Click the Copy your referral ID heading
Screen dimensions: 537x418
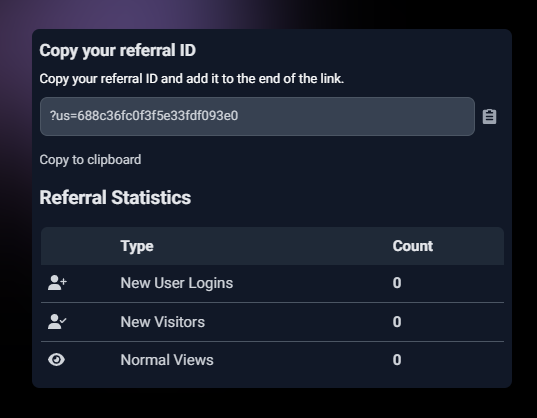click(117, 51)
